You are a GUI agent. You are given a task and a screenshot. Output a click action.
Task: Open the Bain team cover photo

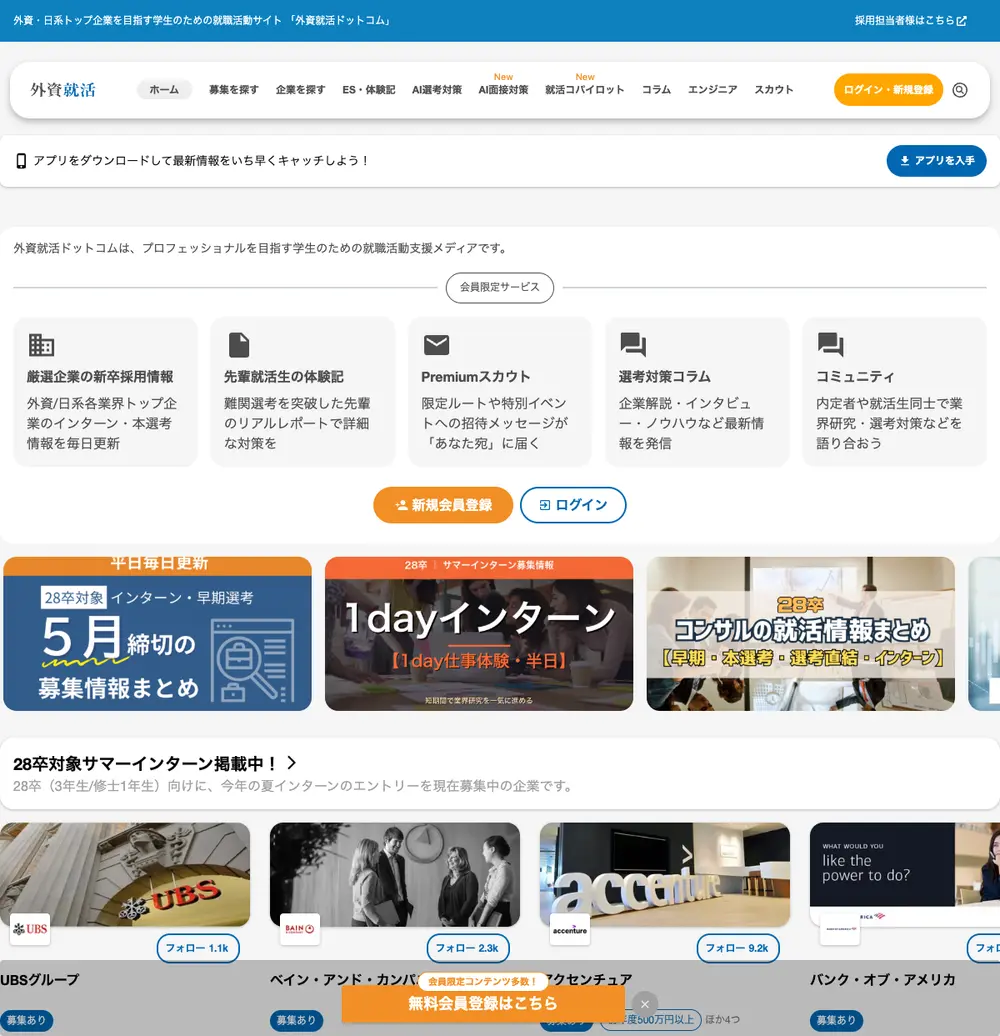click(395, 874)
